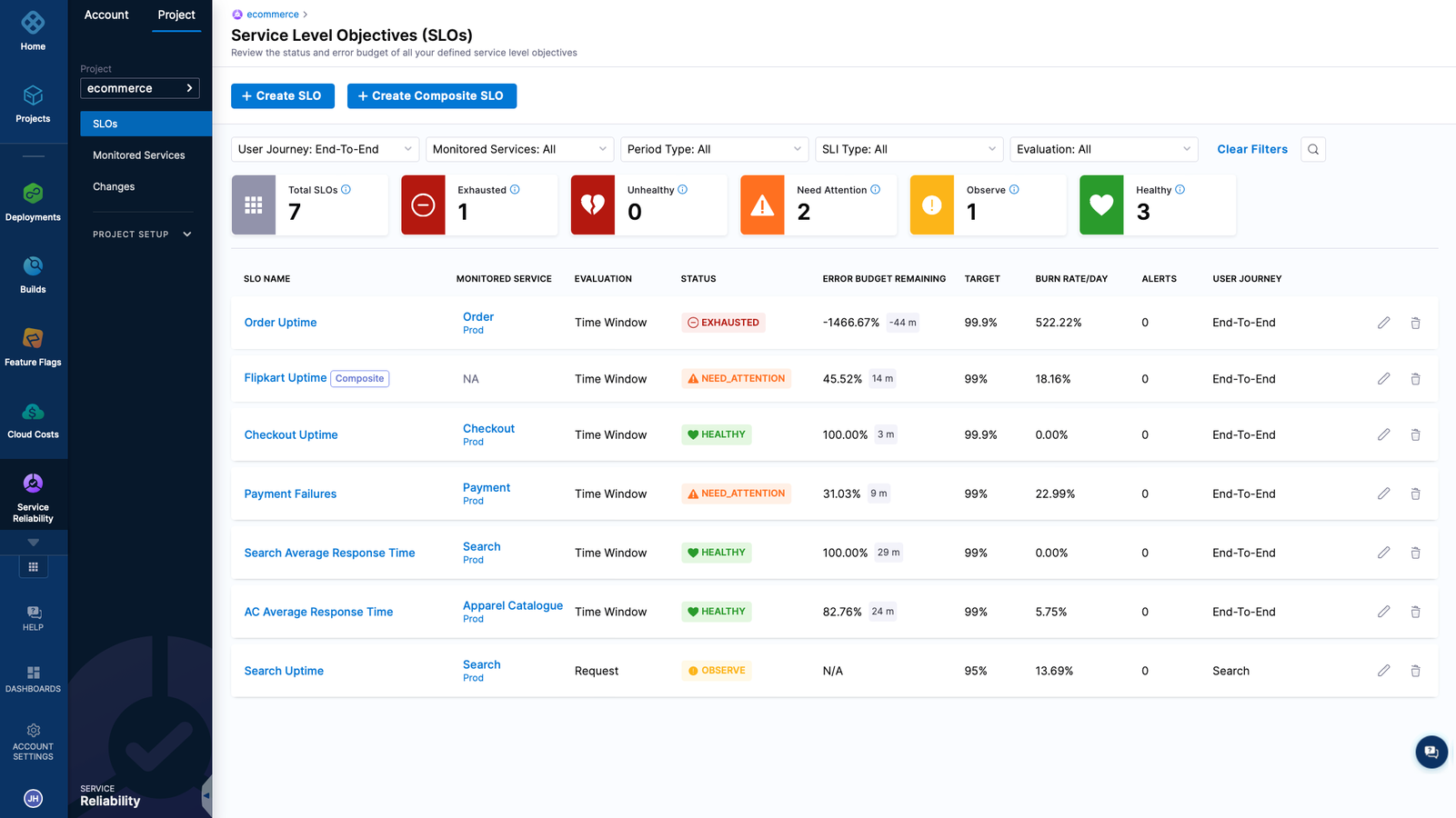Open Order Uptime SLO link
The image size is (1456, 818).
(x=280, y=323)
